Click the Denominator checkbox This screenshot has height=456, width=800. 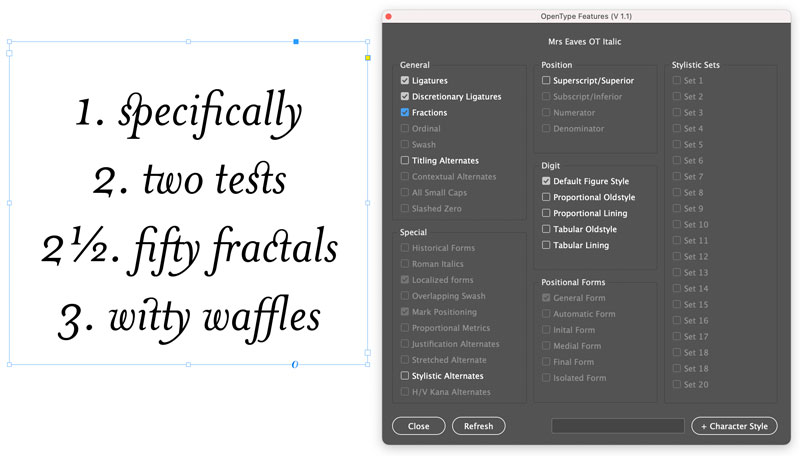pyautogui.click(x=546, y=128)
